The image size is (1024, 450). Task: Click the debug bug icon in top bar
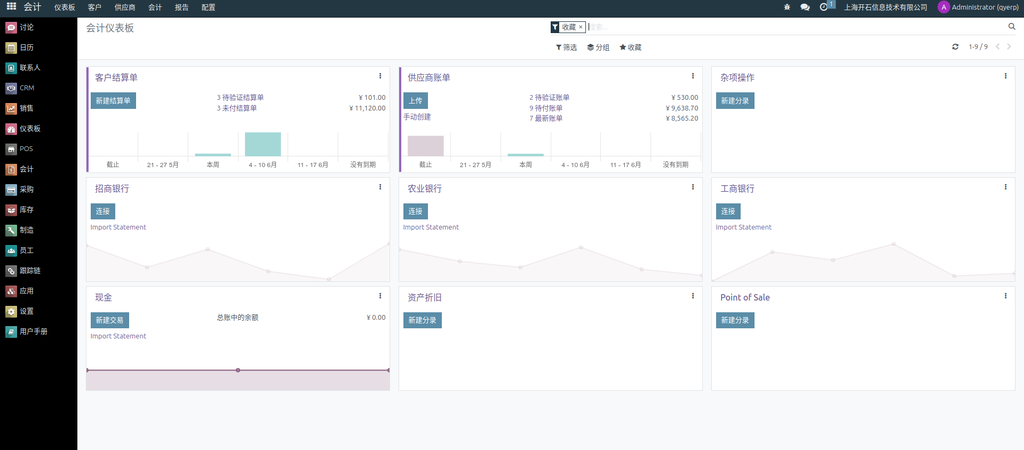[x=787, y=7]
